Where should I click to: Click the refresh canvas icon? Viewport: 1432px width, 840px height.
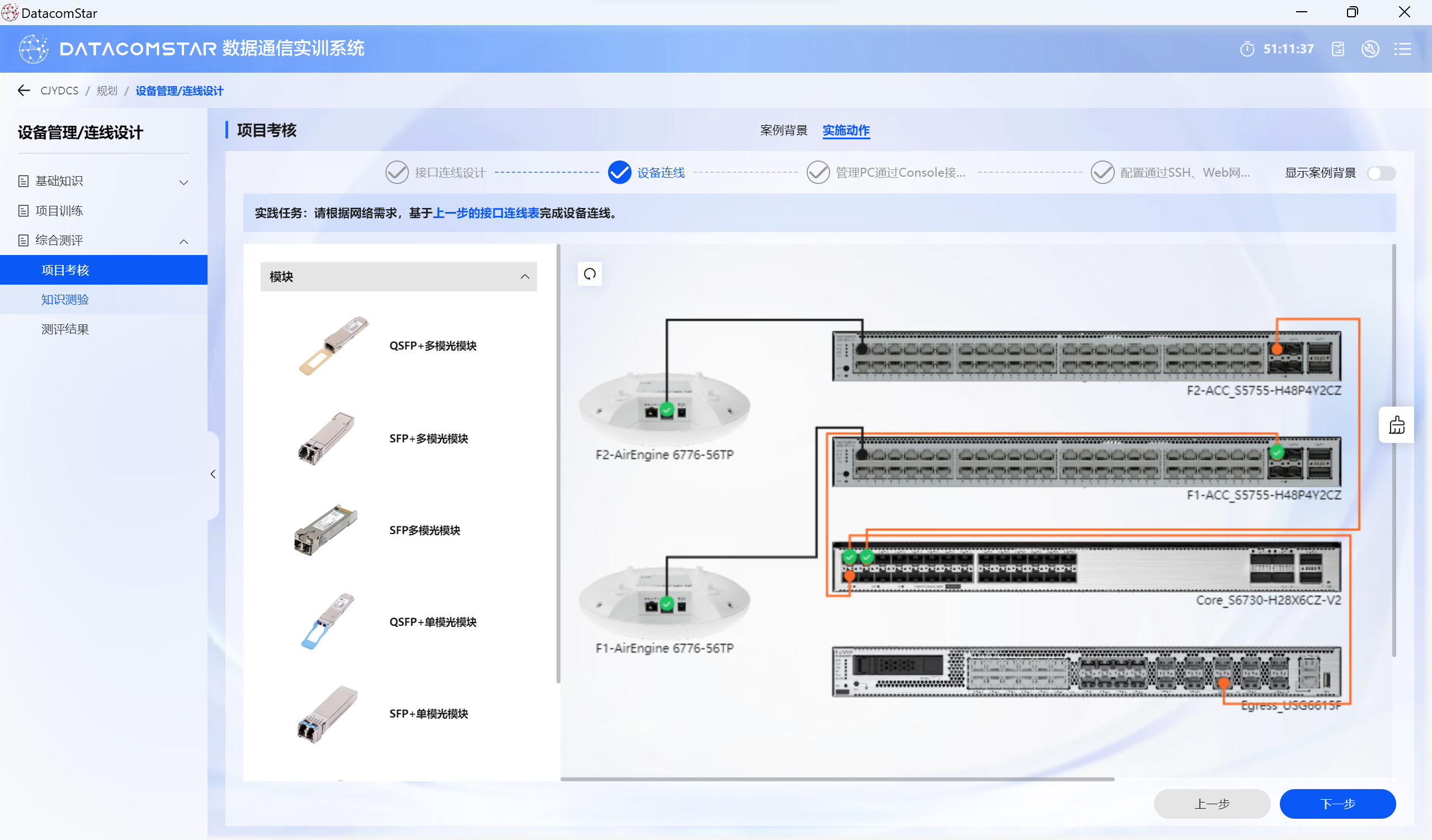589,273
